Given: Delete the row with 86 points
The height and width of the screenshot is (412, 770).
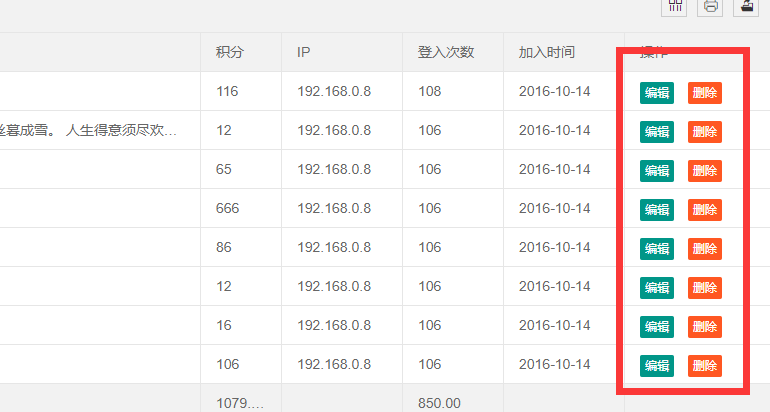Looking at the screenshot, I should pos(705,249).
